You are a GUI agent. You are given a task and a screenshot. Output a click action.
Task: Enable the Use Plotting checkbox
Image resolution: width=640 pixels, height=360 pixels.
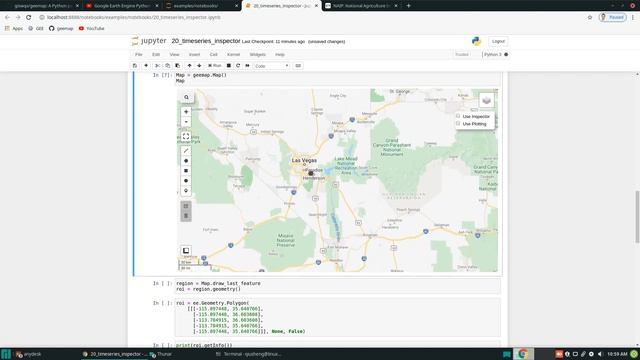[x=458, y=123]
